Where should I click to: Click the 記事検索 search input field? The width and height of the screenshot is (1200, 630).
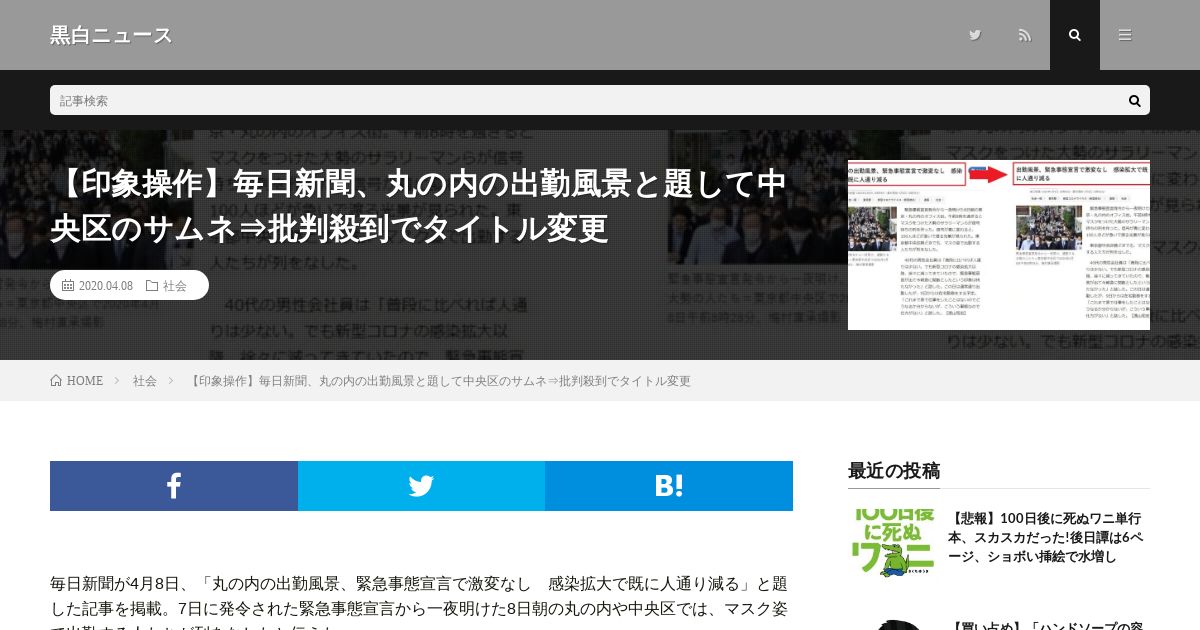click(585, 100)
